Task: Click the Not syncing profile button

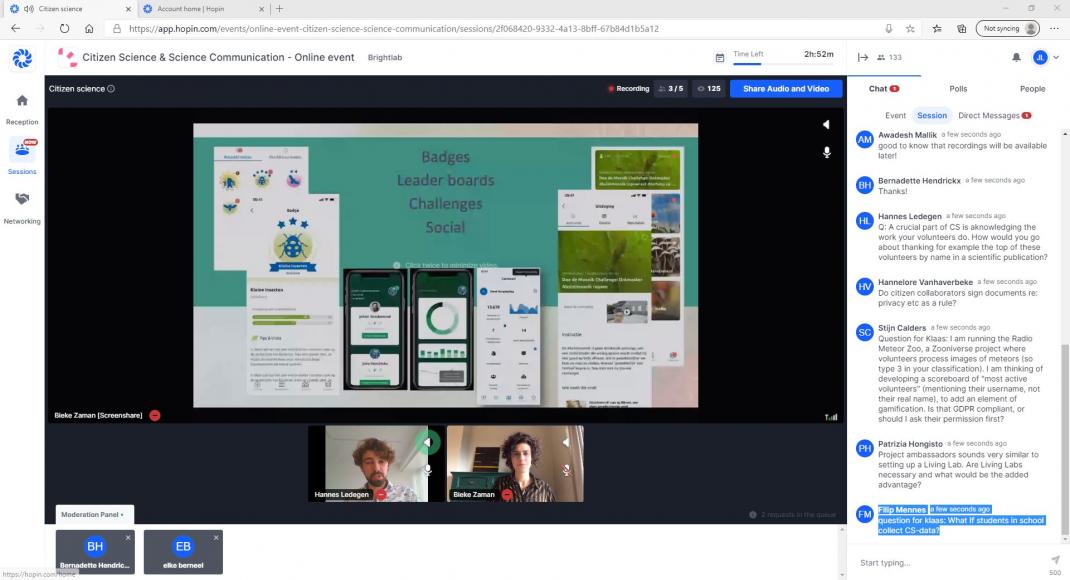Action: click(1007, 29)
